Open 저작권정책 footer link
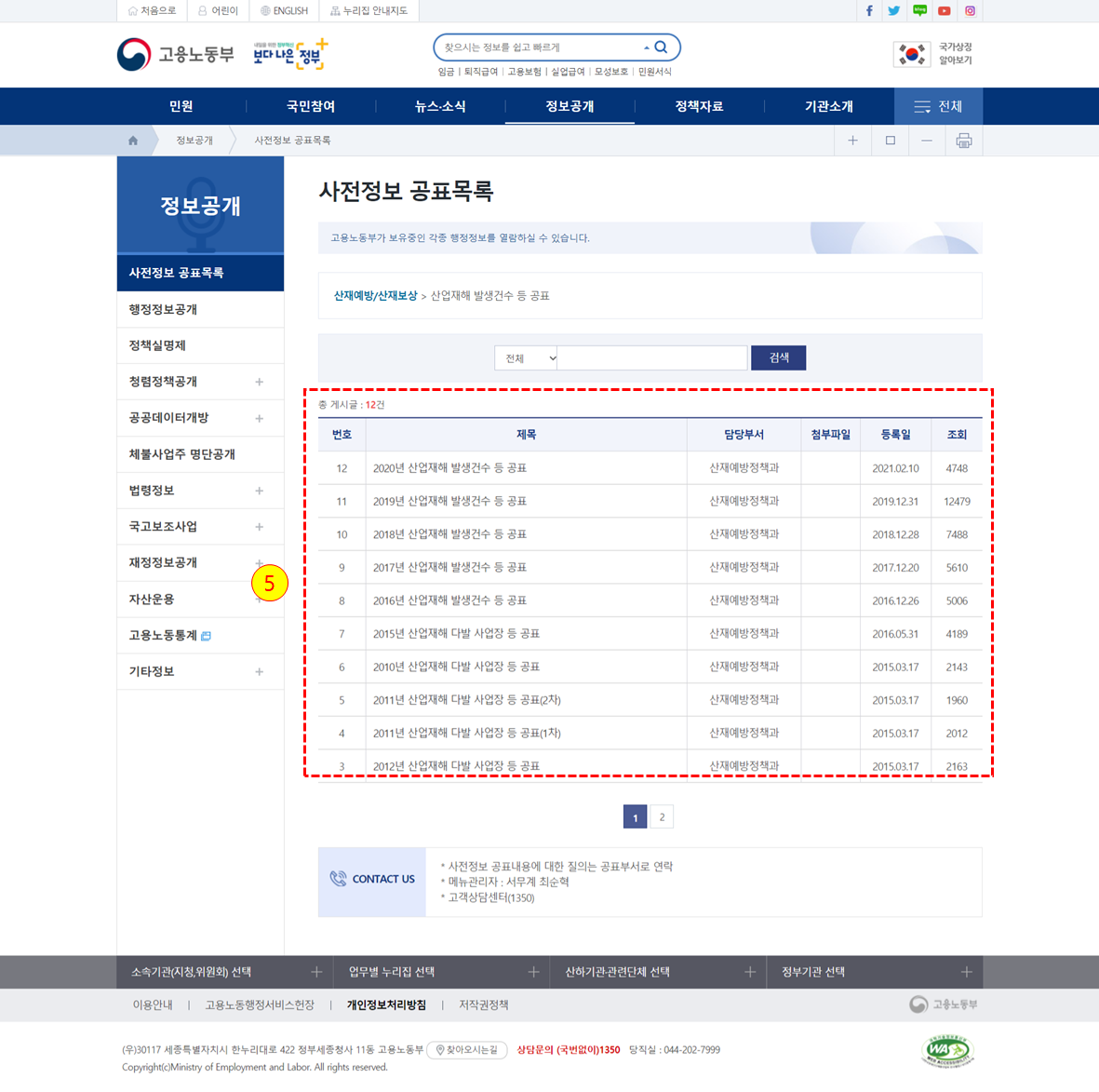 click(x=484, y=1005)
